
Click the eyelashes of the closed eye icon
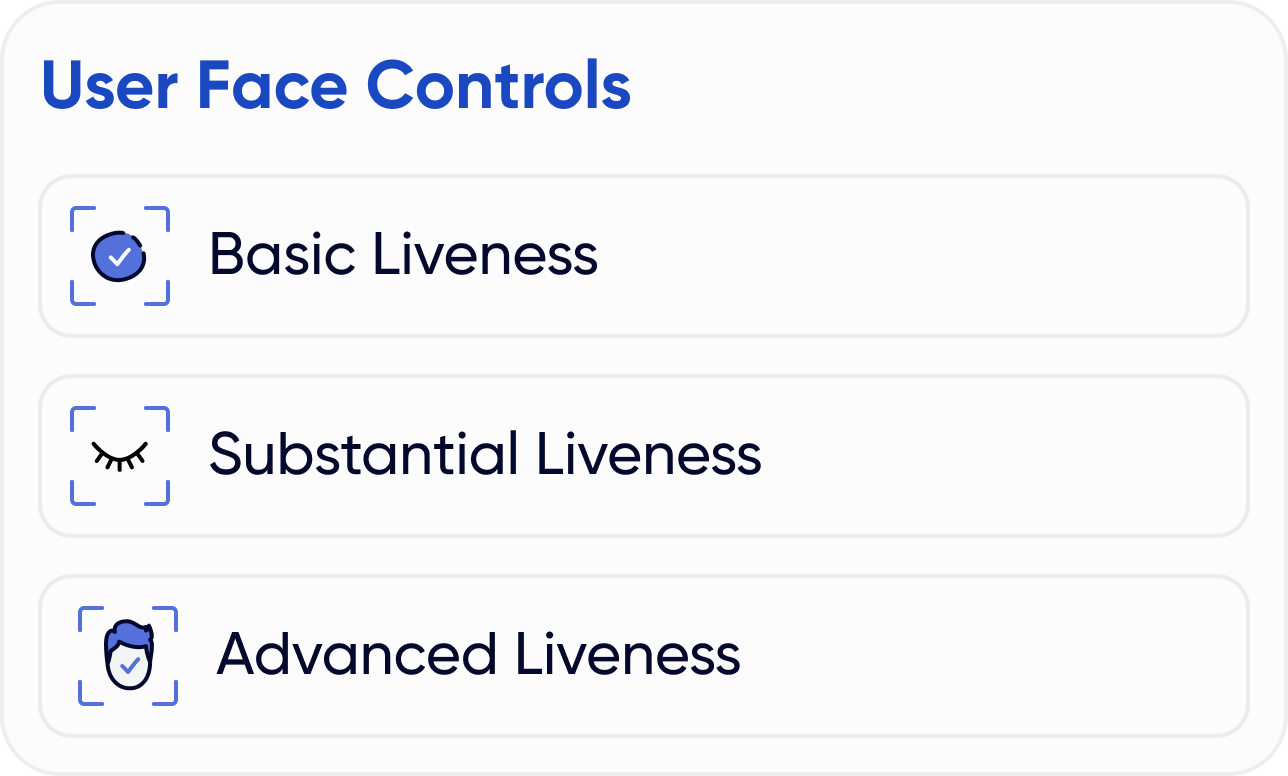coord(119,462)
